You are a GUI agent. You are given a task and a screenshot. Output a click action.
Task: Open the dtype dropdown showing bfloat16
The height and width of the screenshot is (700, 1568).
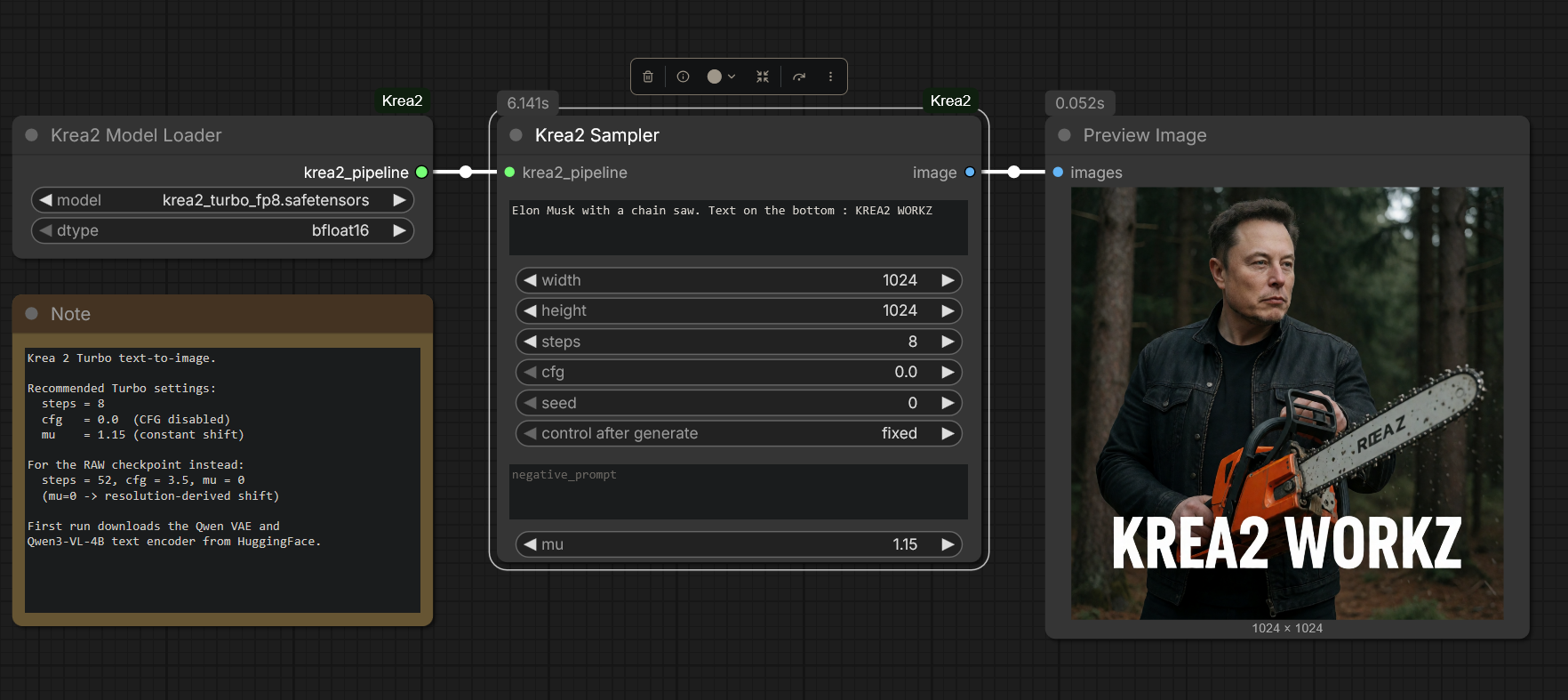(223, 230)
